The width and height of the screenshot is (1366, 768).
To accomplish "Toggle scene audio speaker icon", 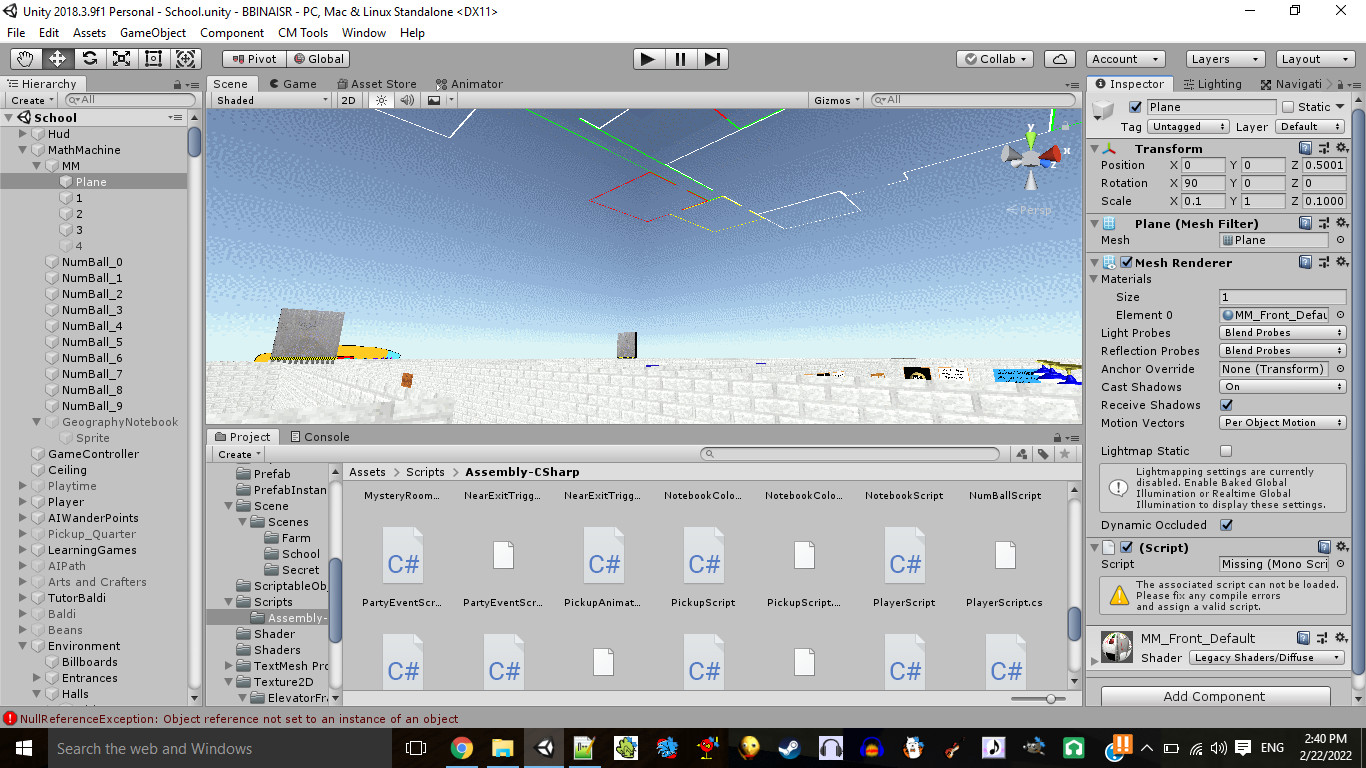I will (407, 100).
